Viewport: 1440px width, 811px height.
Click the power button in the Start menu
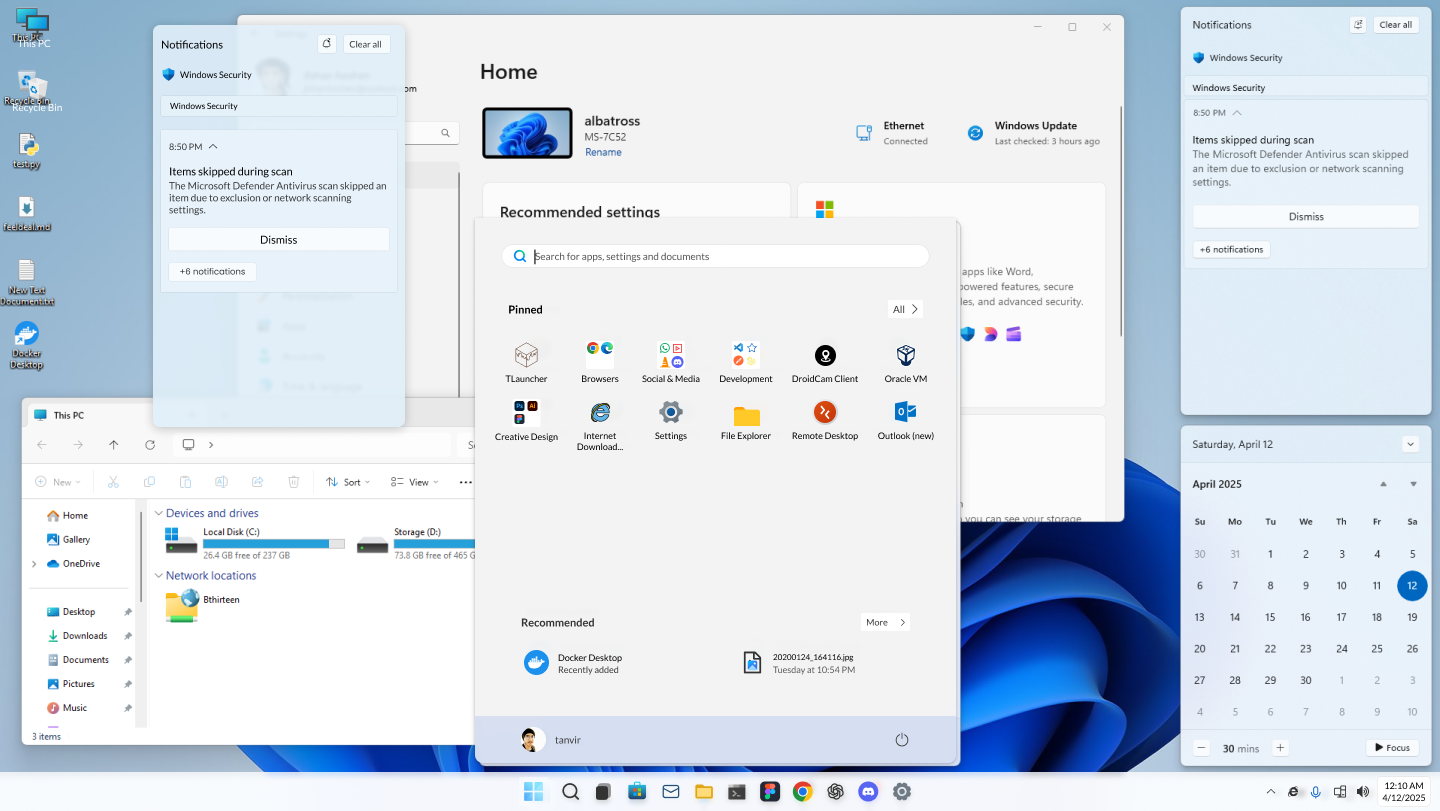click(901, 739)
